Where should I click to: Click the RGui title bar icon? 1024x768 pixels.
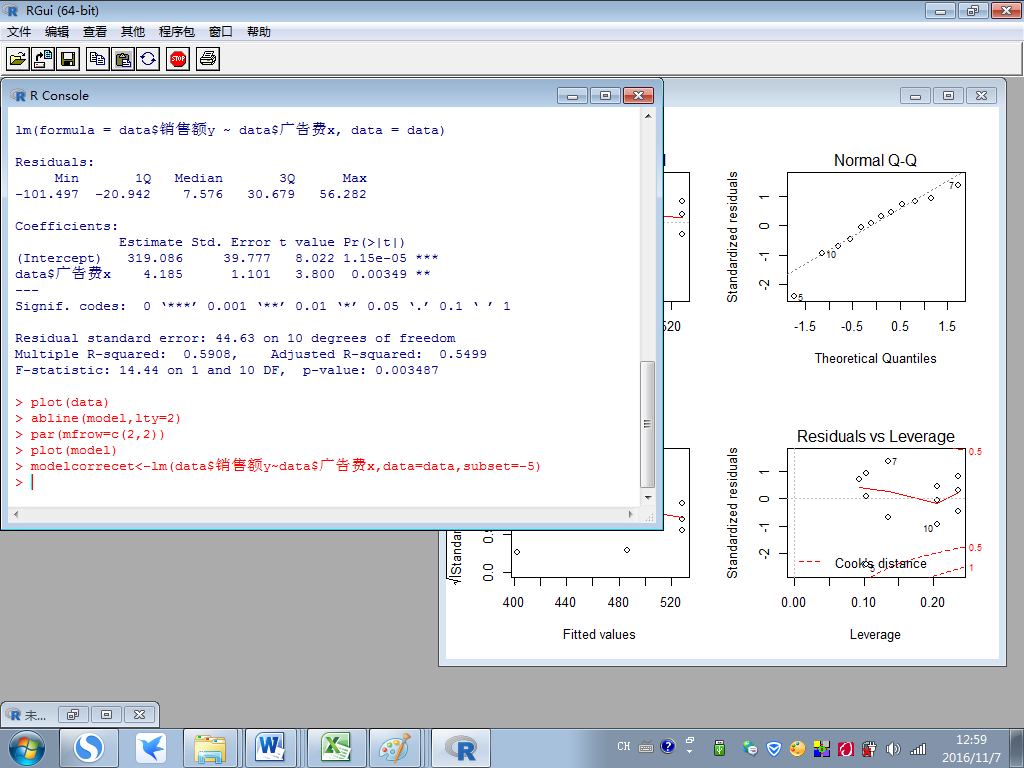[x=11, y=10]
